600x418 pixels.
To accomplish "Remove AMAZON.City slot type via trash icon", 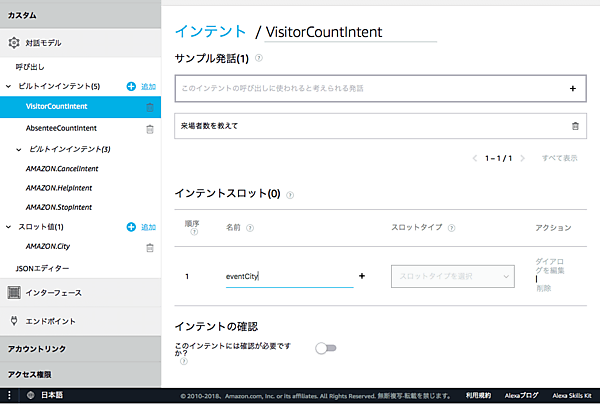I will tap(150, 247).
